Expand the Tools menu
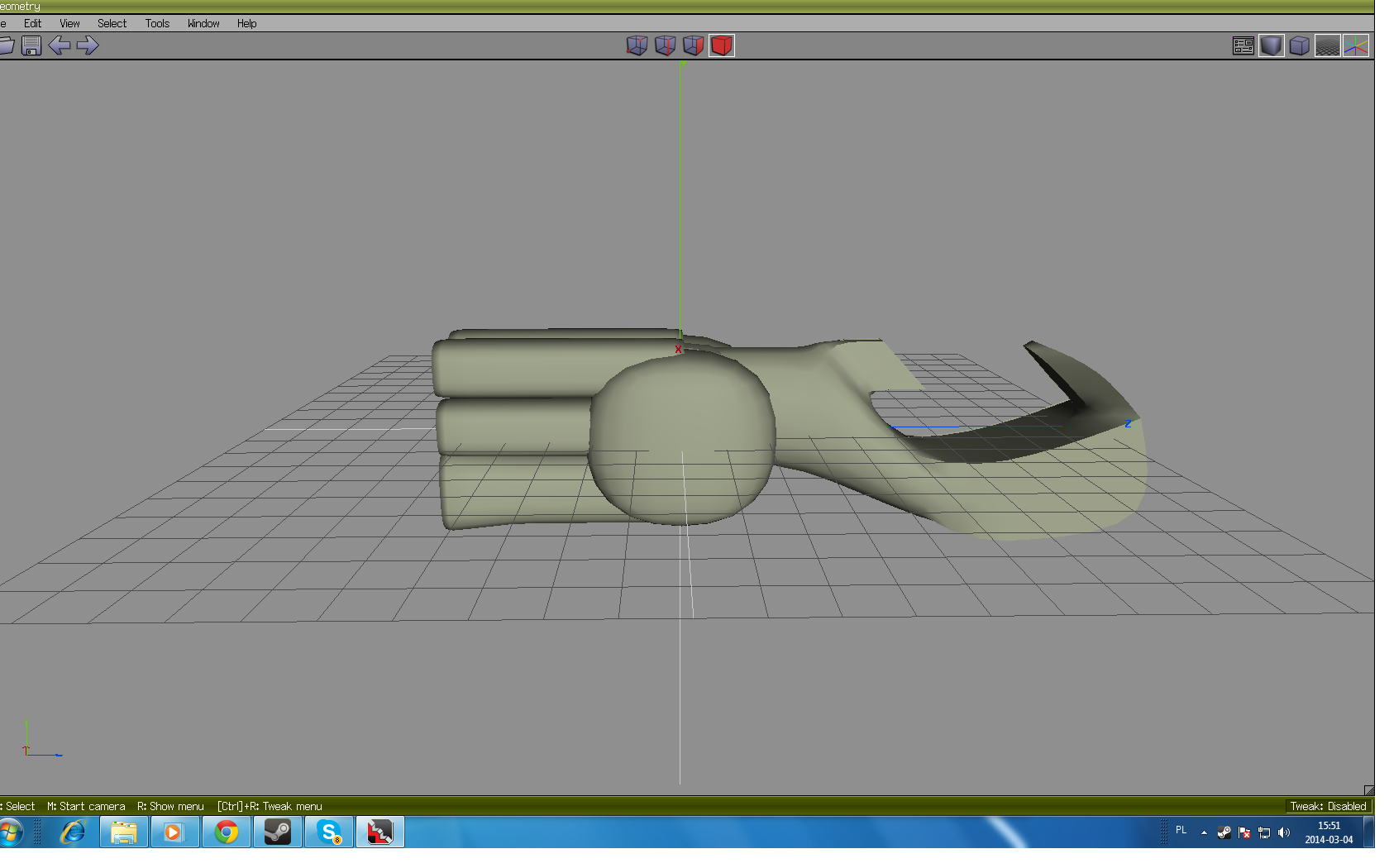The width and height of the screenshot is (1389, 868). point(157,23)
